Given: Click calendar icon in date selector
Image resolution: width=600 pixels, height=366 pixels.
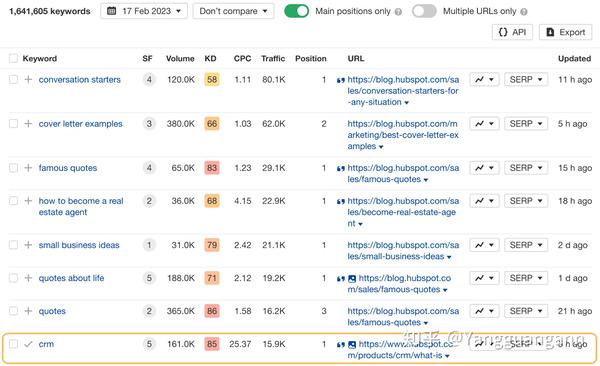Looking at the screenshot, I should (111, 11).
